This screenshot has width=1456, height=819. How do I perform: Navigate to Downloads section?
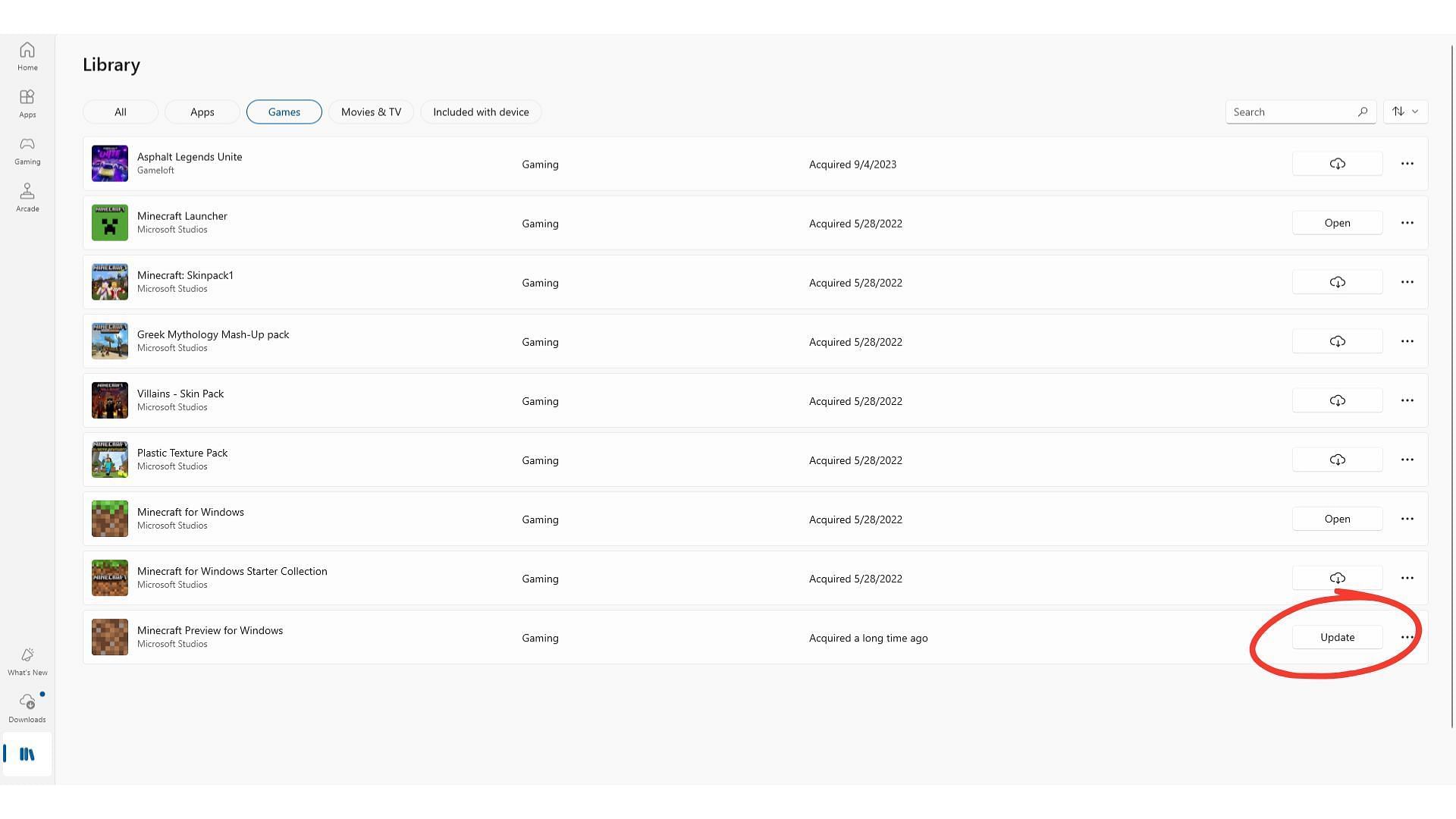click(27, 707)
